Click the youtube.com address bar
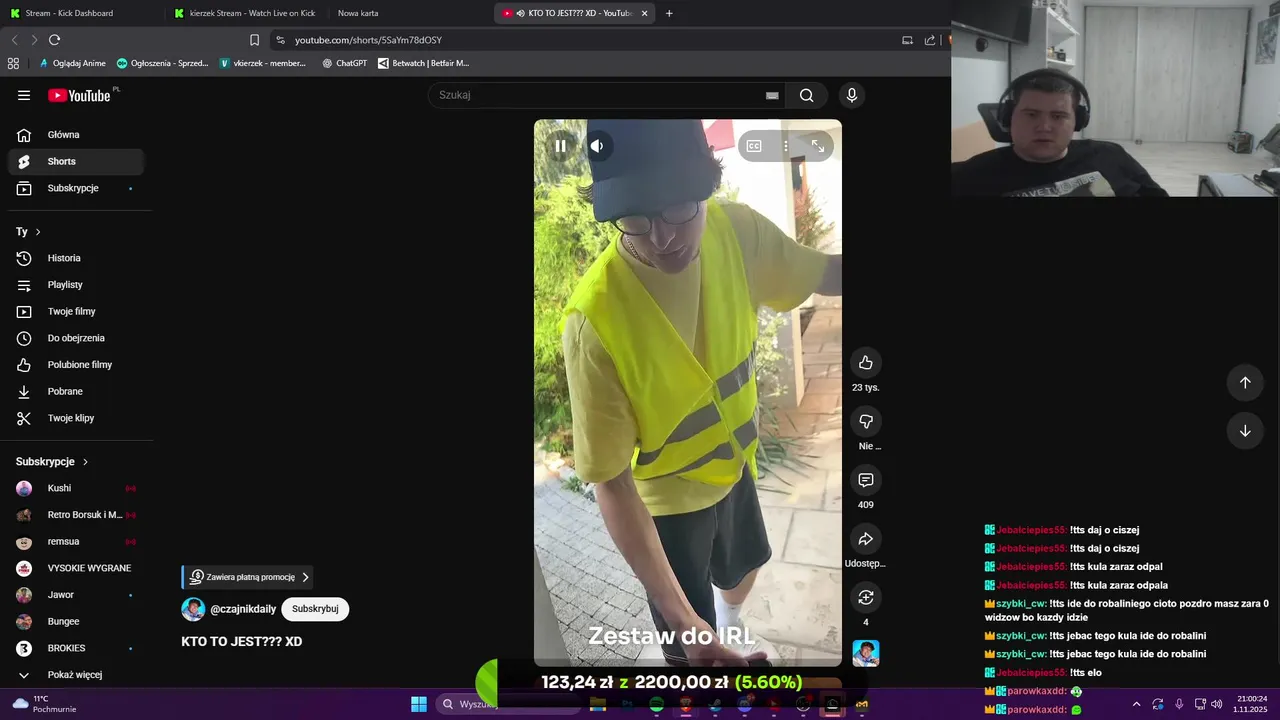 (580, 40)
